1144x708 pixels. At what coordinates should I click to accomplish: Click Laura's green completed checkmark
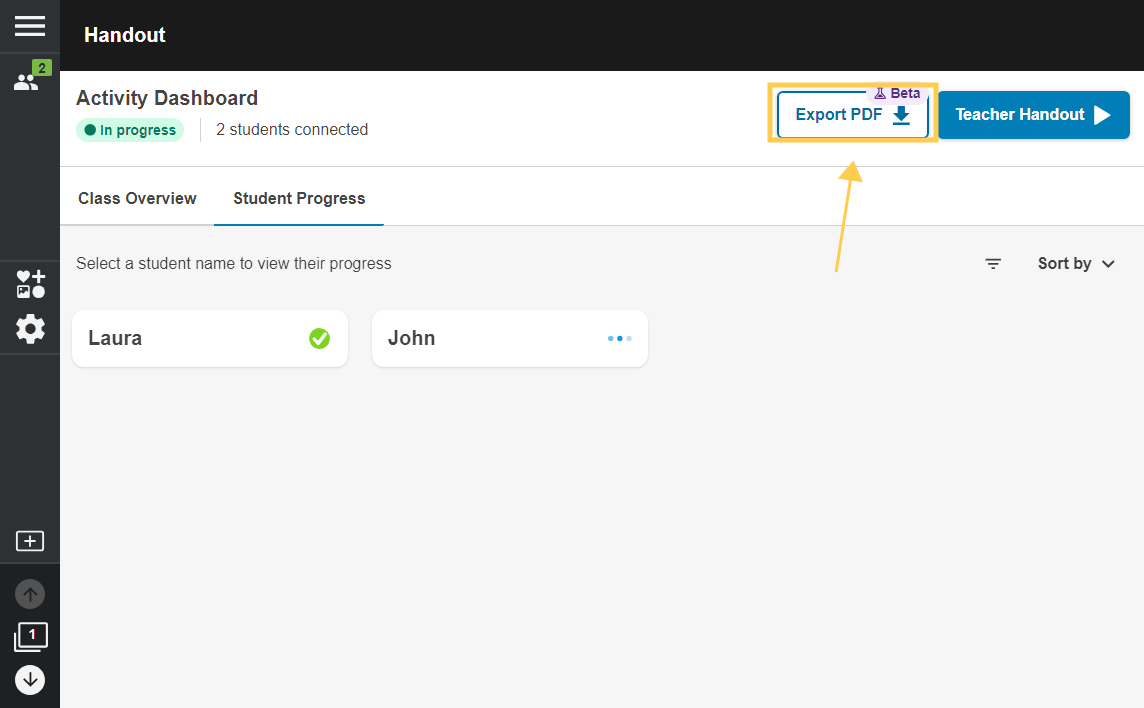point(319,339)
